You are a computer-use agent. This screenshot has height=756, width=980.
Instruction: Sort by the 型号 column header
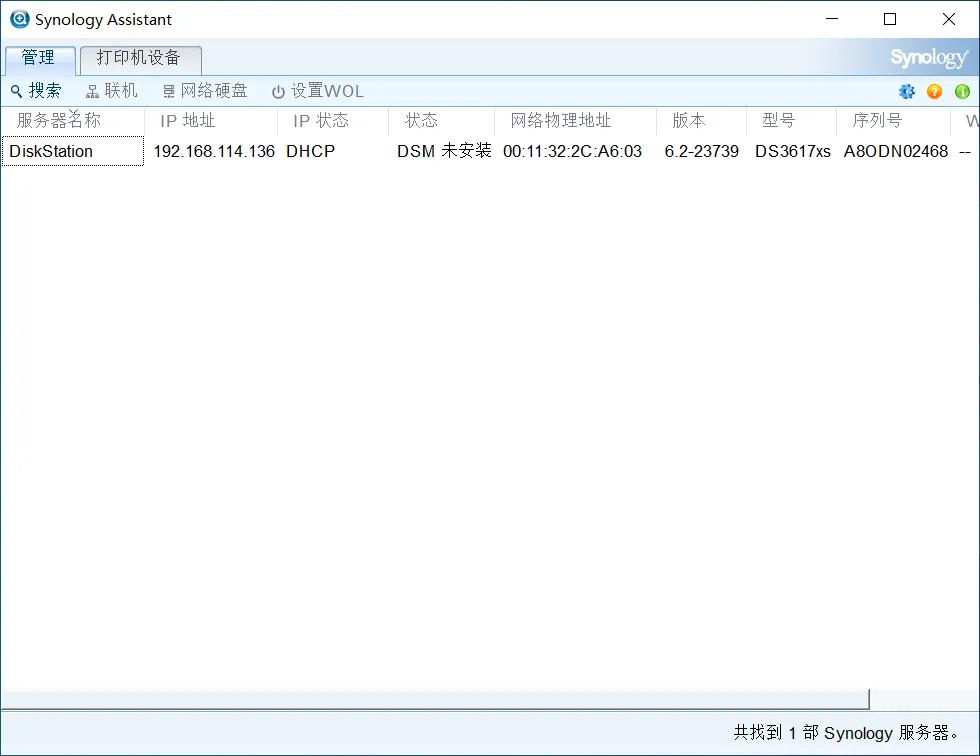[778, 120]
